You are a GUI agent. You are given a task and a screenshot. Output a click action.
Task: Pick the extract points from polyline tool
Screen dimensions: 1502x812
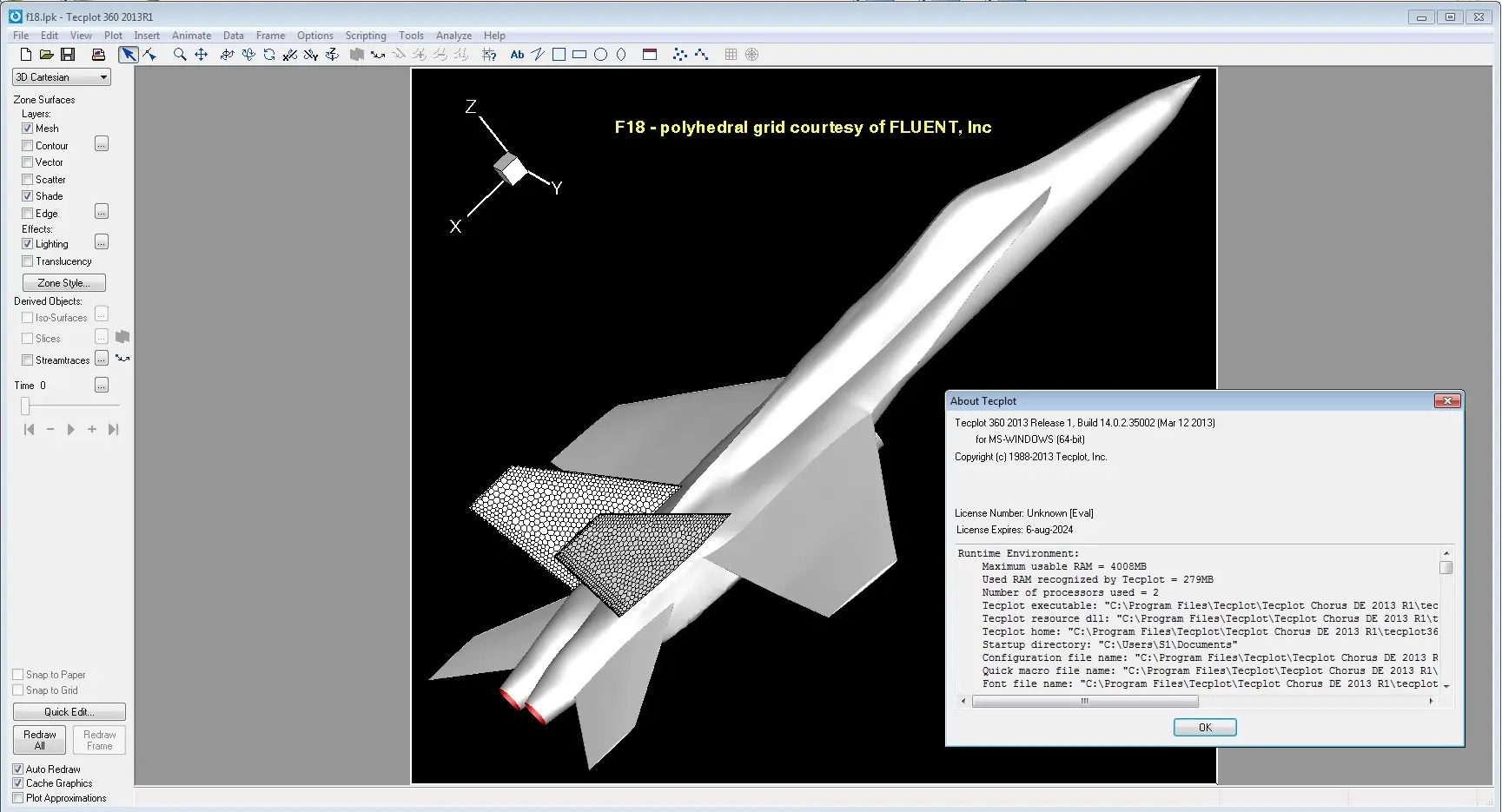coord(701,54)
